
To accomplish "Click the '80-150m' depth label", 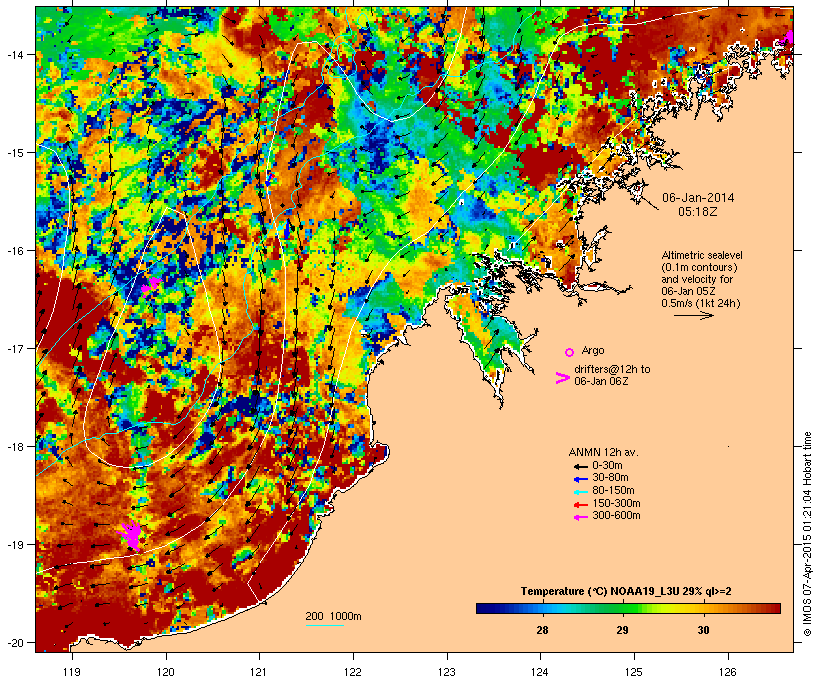I will pos(613,491).
